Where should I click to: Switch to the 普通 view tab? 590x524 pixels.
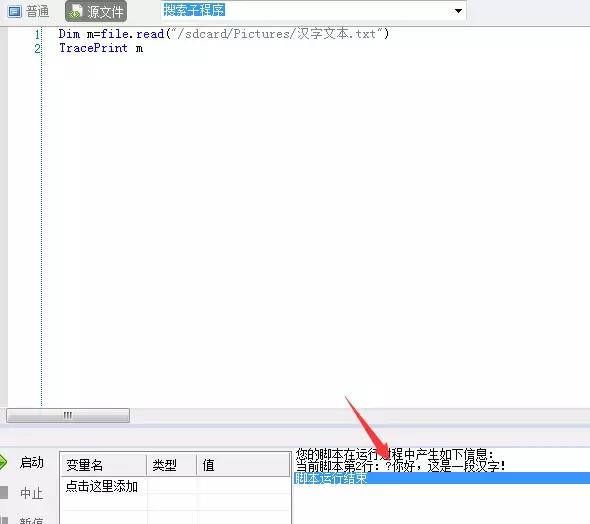[28, 11]
